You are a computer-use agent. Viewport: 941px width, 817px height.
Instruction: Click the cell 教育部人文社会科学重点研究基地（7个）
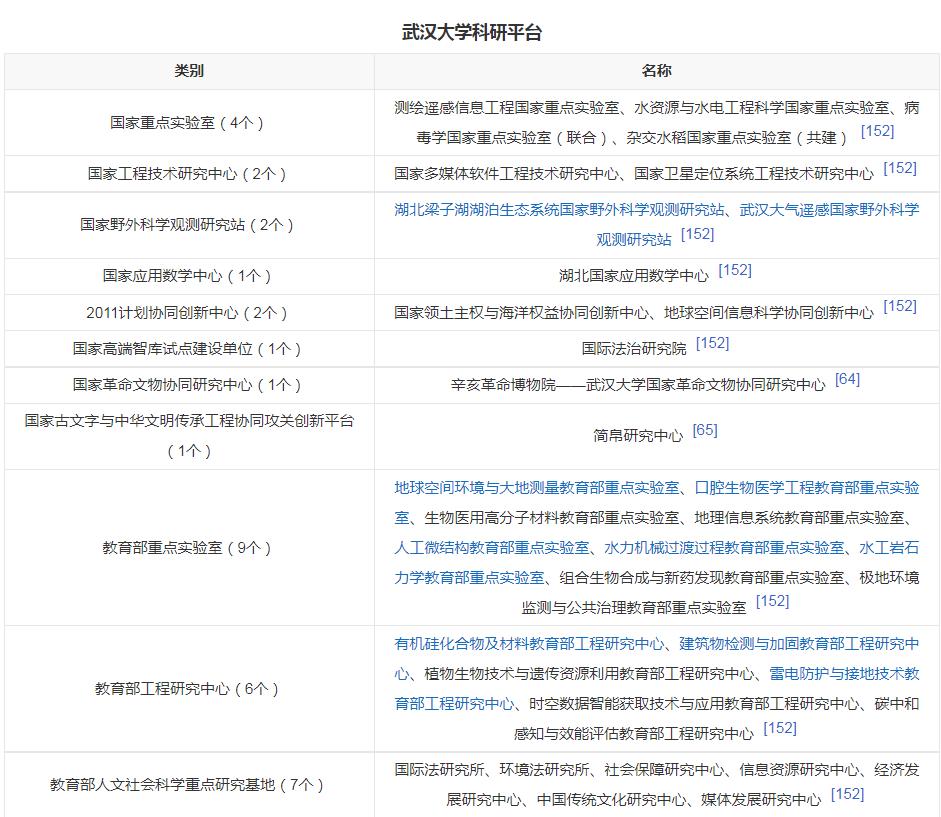pos(189,785)
